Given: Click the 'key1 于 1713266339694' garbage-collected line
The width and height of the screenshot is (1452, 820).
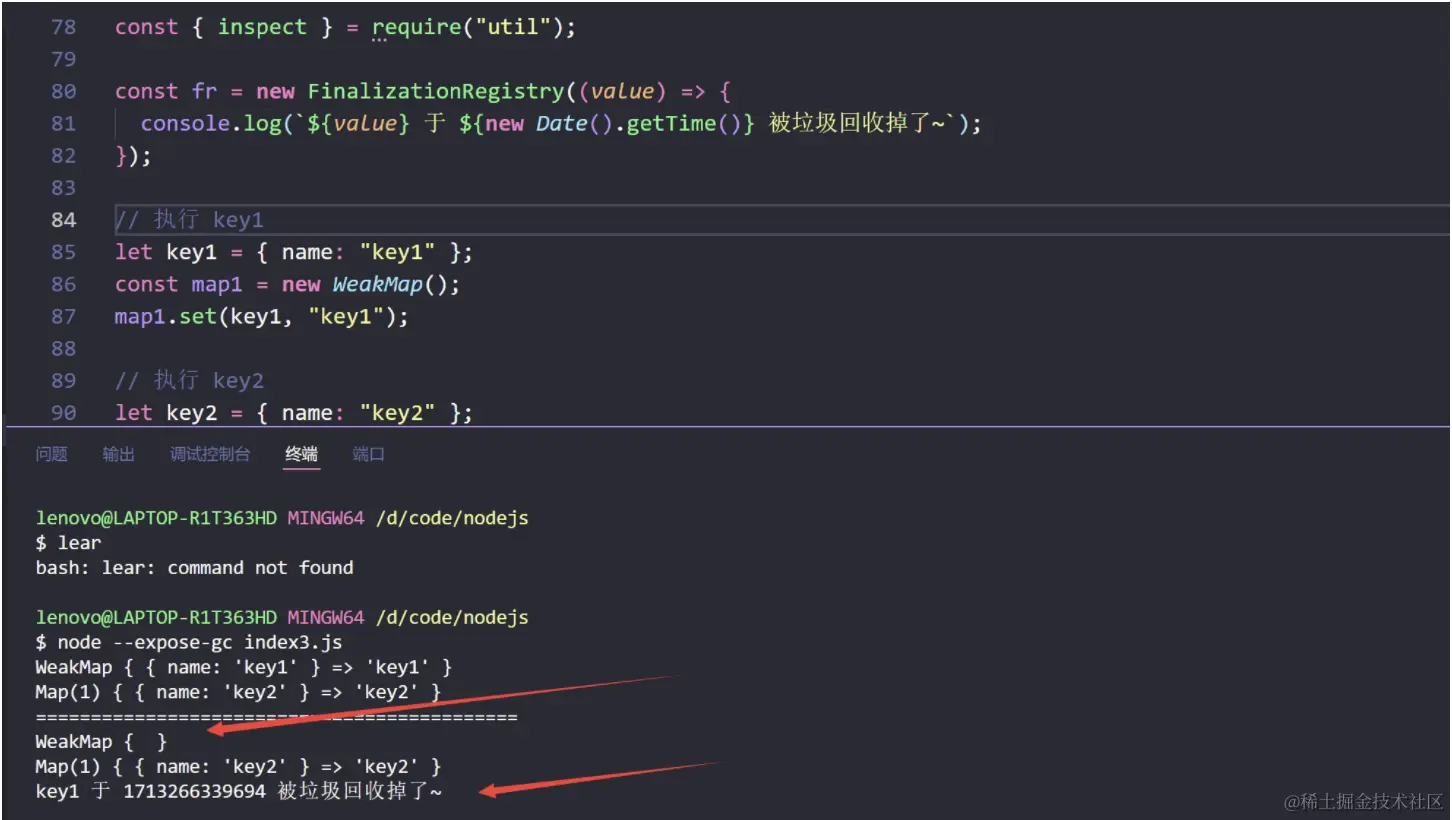Looking at the screenshot, I should (239, 792).
